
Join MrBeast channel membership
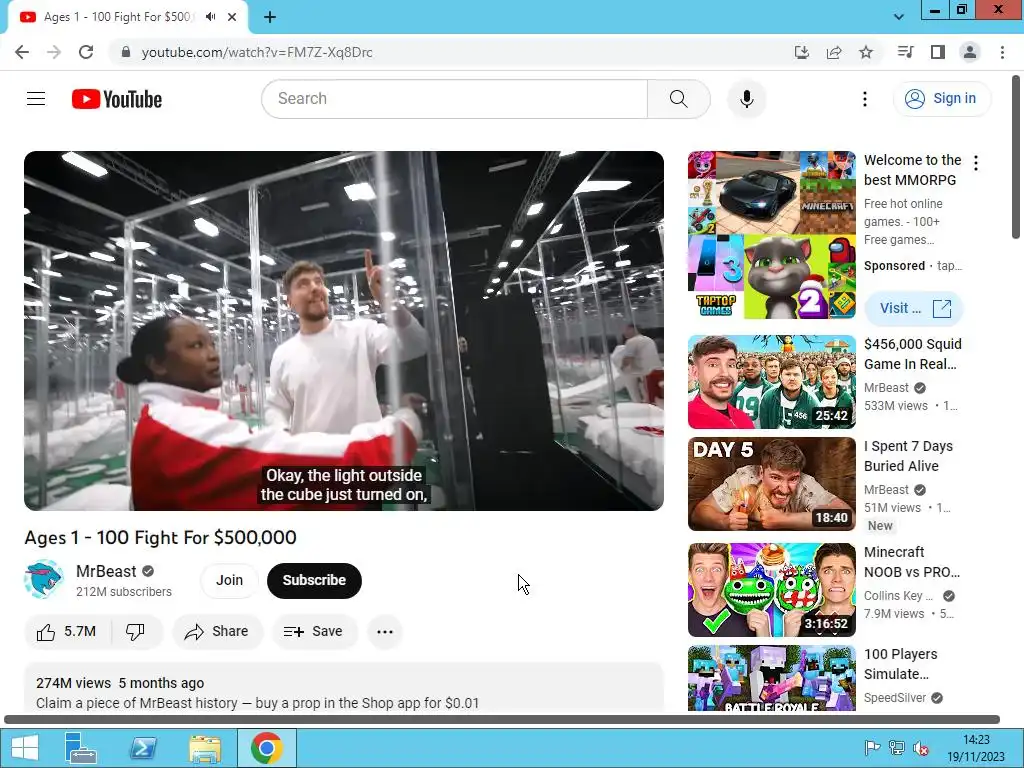[229, 580]
